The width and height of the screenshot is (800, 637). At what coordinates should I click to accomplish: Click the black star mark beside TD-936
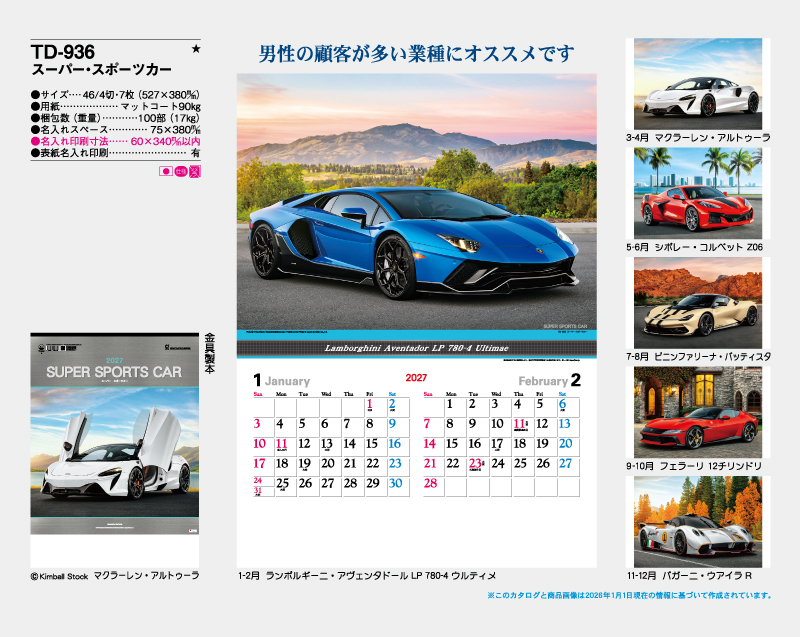point(196,49)
